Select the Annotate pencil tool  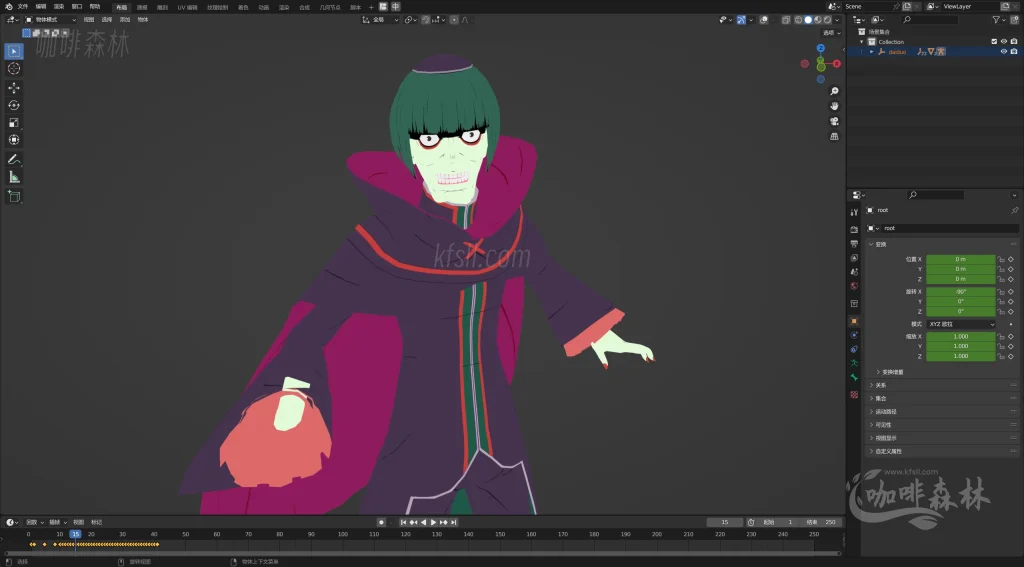coord(14,159)
